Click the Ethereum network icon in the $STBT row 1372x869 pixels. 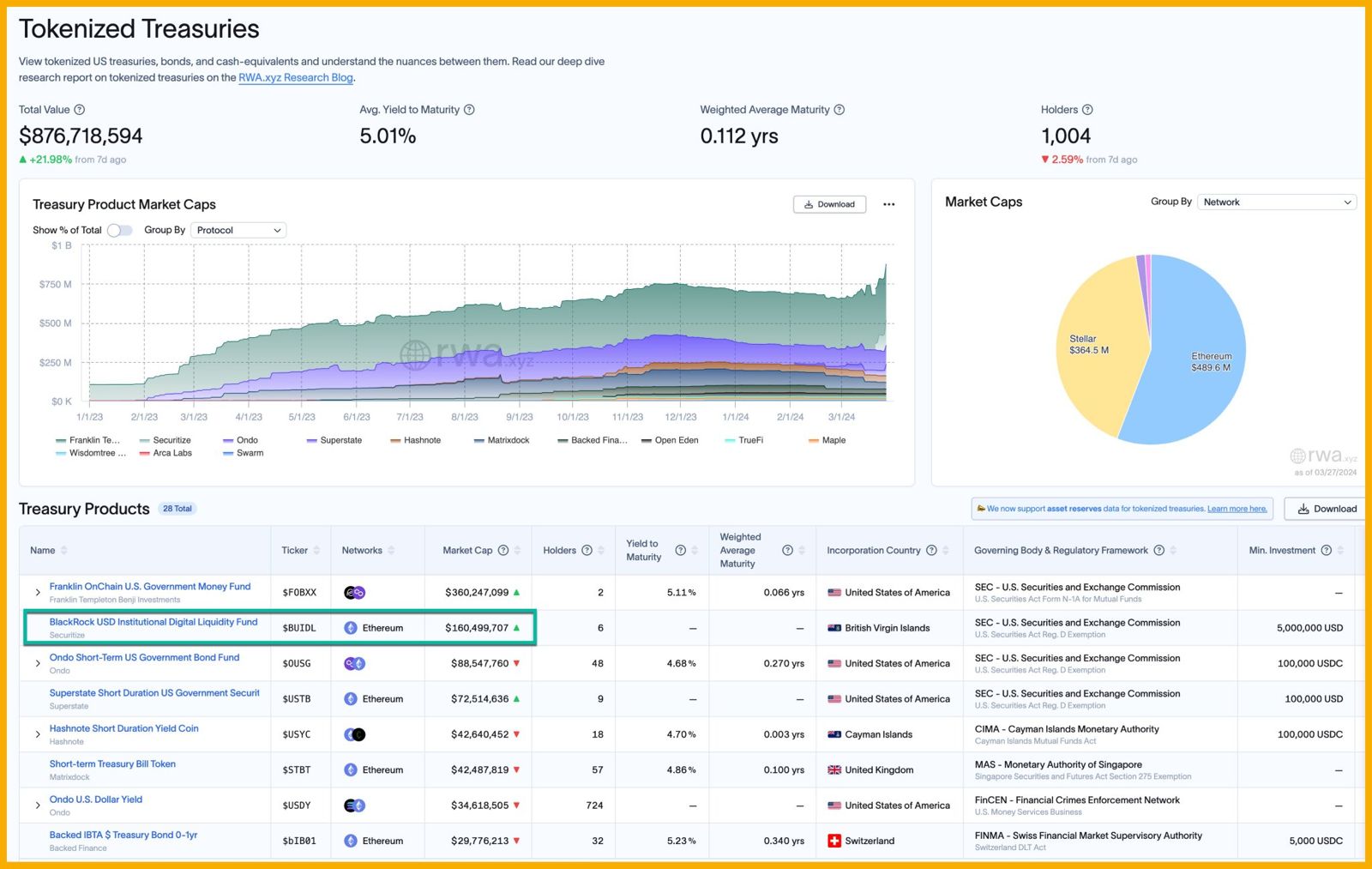coord(351,770)
